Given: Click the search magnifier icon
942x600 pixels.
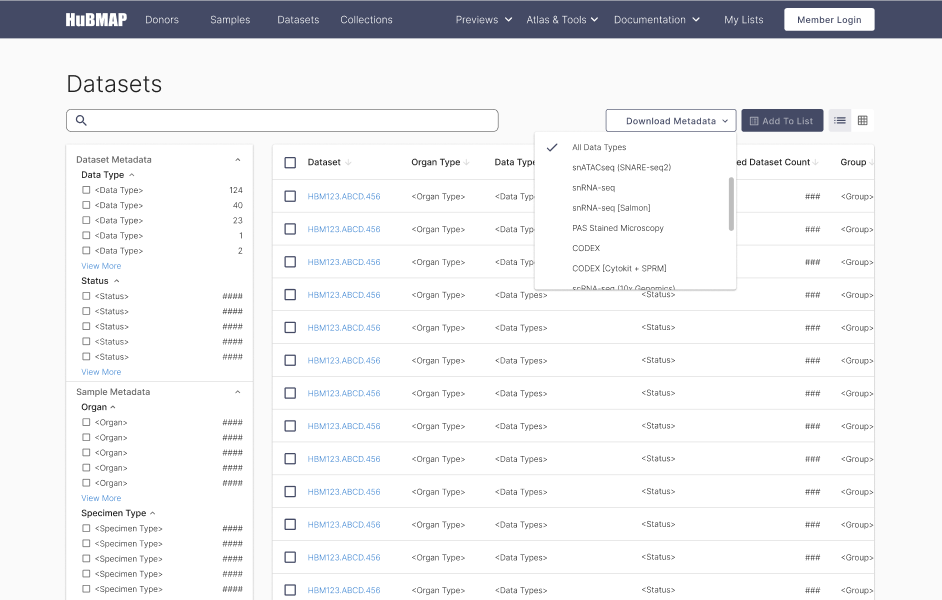Looking at the screenshot, I should point(81,119).
